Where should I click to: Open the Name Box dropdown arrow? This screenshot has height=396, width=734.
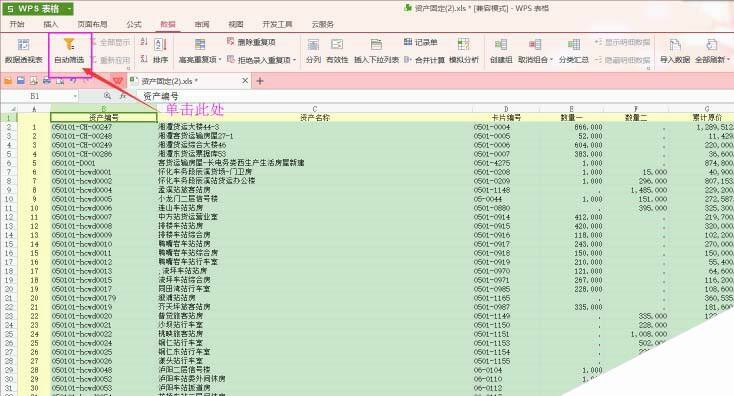pos(75,96)
